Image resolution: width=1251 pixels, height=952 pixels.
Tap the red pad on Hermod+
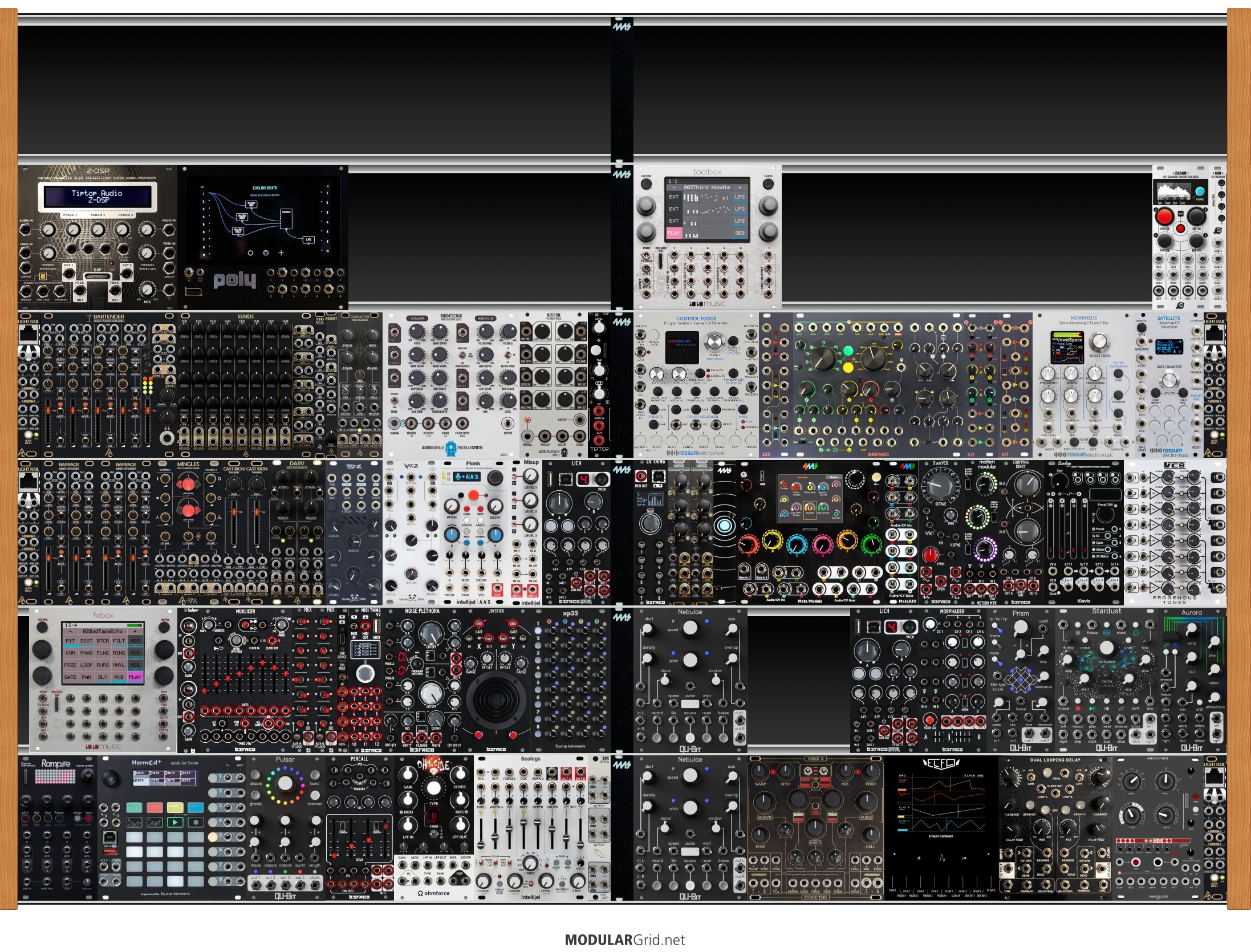[155, 807]
